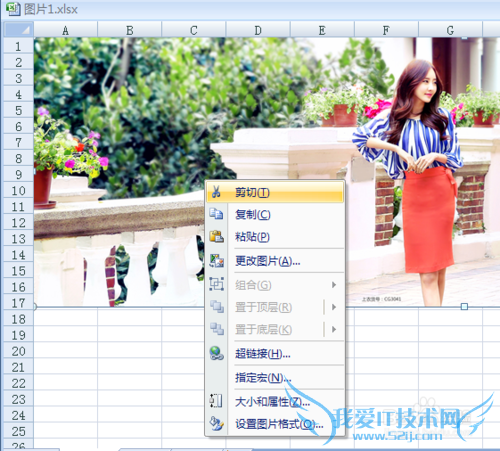Click the Change Picture icon
The height and width of the screenshot is (451, 500).
click(216, 261)
